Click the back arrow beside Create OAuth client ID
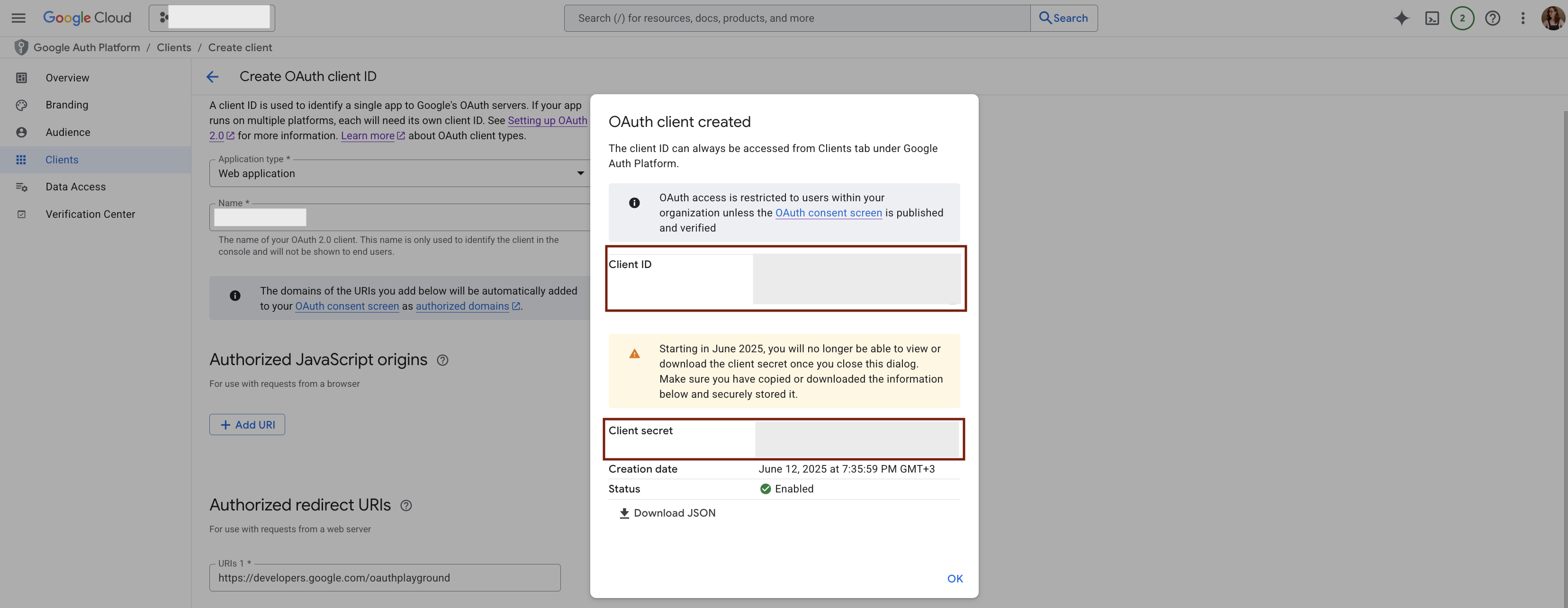Screen dimensions: 1568x608 point(212,77)
